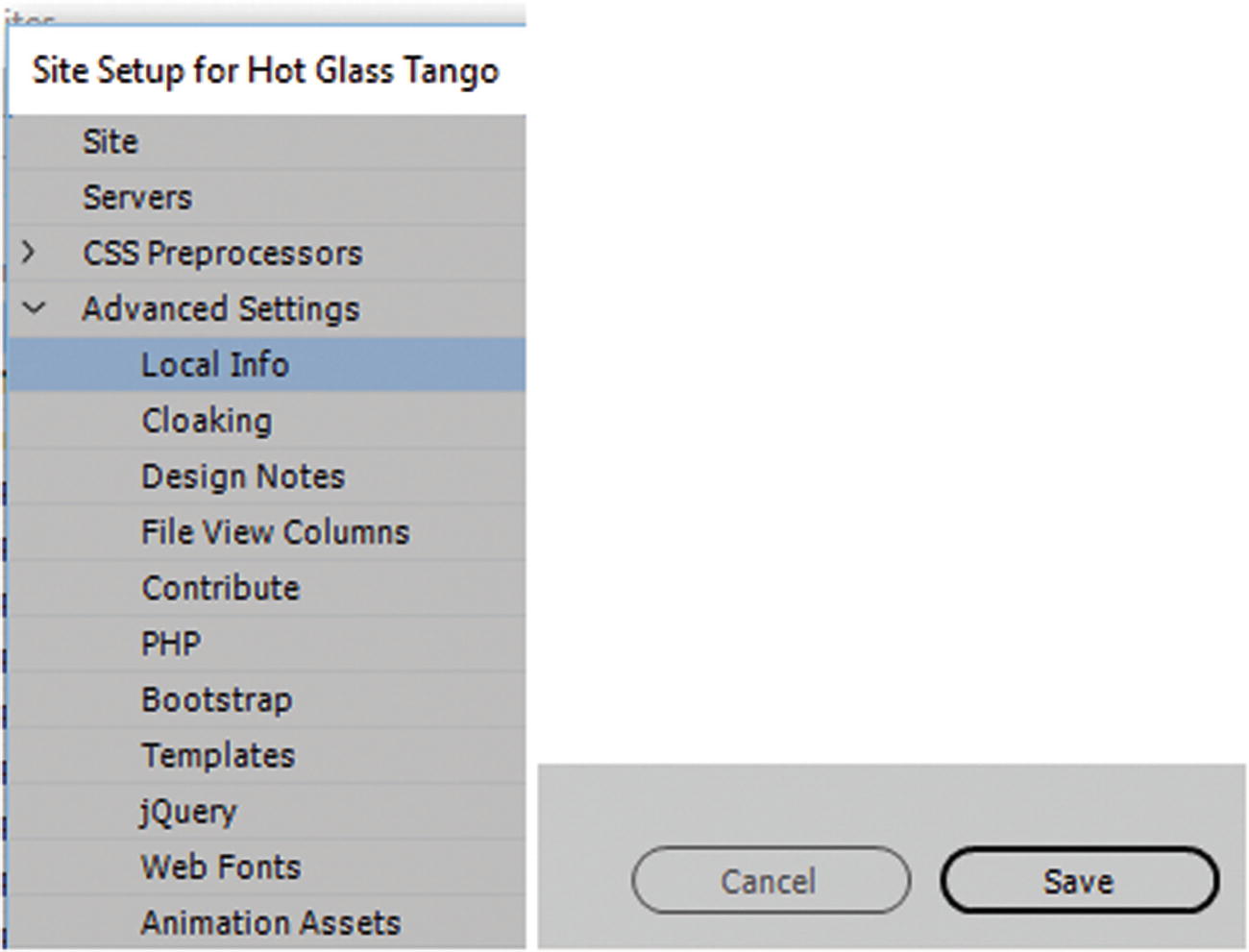Select PHP under Advanced Settings
This screenshot has width=1249, height=952.
coord(171,644)
